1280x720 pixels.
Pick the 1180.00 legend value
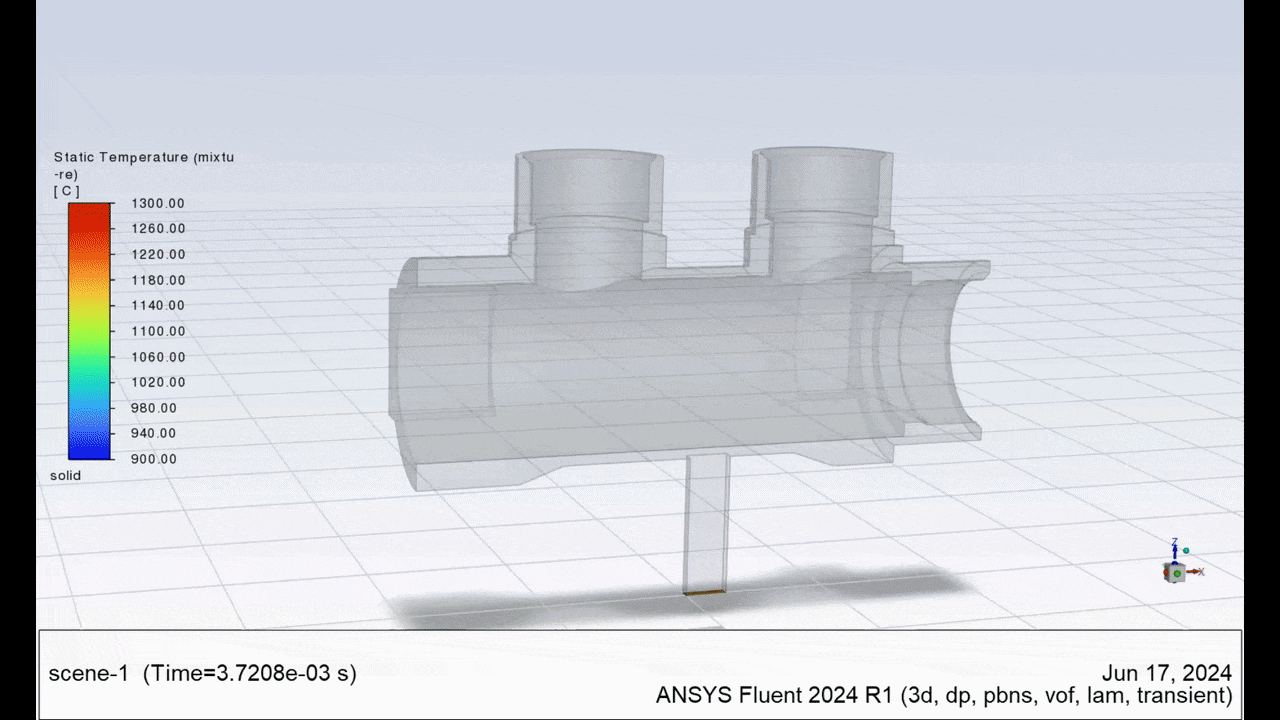(x=159, y=280)
